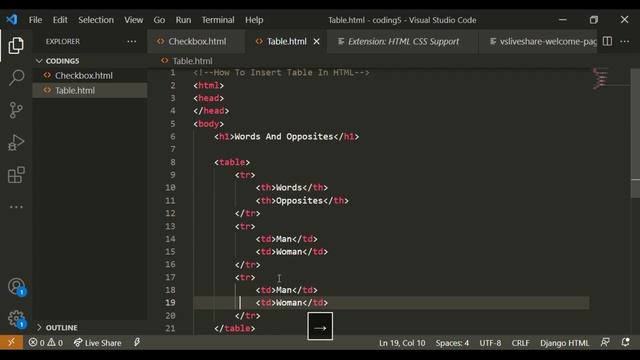640x360 pixels.
Task: Open the Terminal menu
Action: [218, 20]
